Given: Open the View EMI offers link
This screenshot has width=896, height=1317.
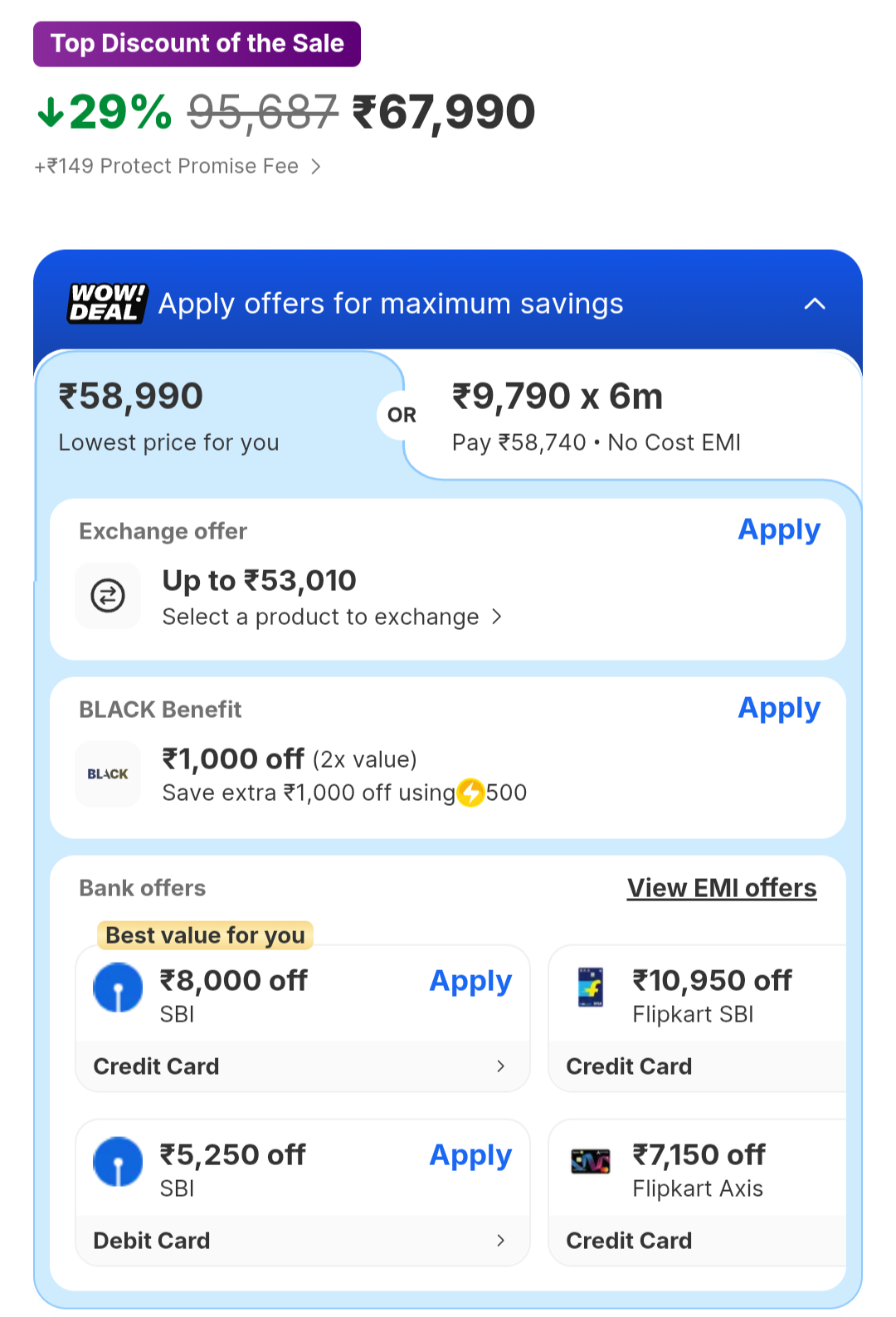Looking at the screenshot, I should [x=722, y=888].
